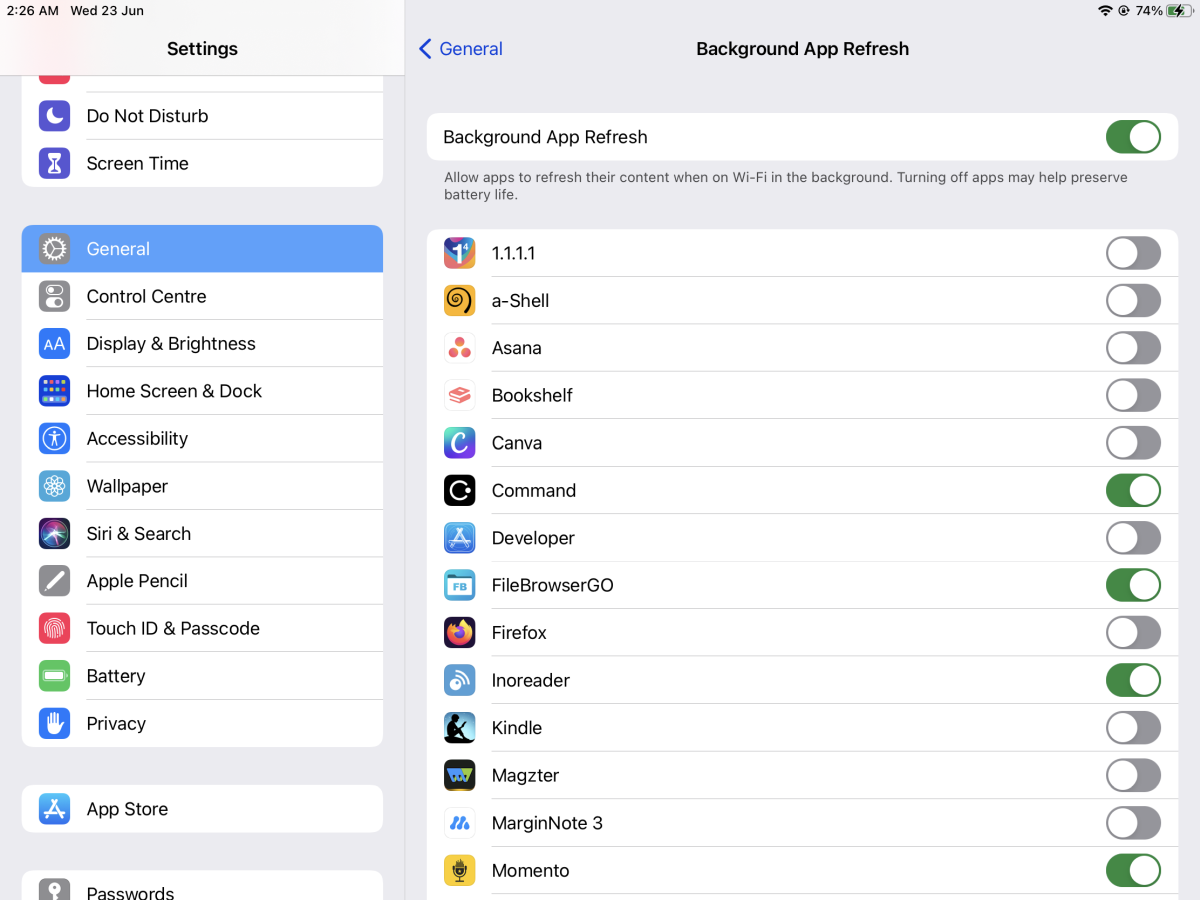This screenshot has height=900, width=1200.
Task: Tap the Command app icon
Action: click(x=460, y=490)
